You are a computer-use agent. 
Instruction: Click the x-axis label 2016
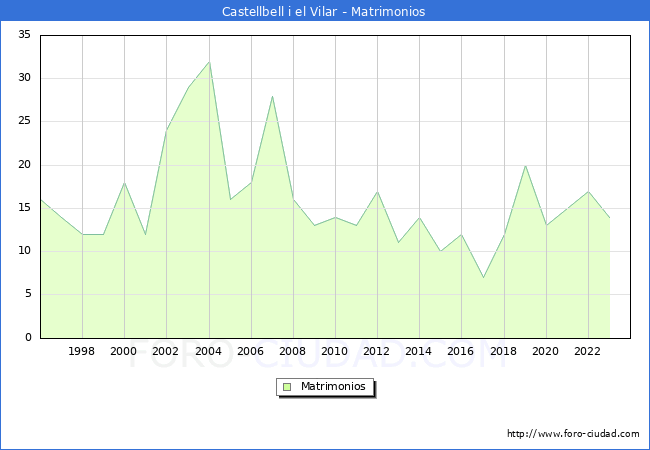click(x=461, y=351)
